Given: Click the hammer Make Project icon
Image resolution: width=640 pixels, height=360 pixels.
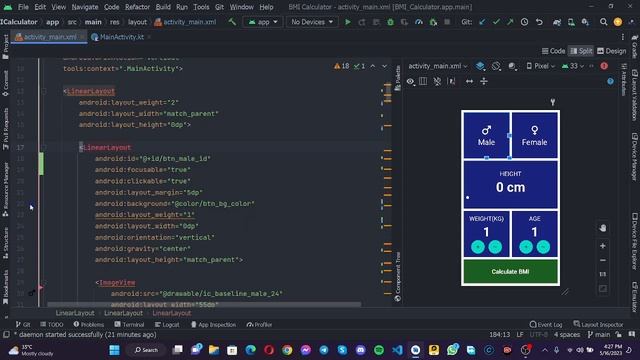Looking at the screenshot, I should point(232,22).
